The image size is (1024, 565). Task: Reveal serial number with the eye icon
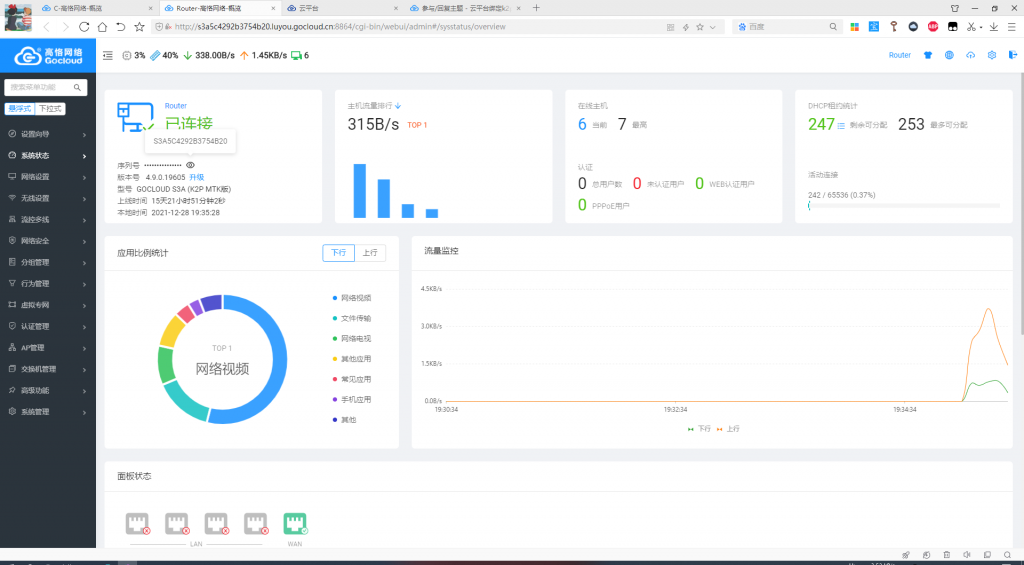pyautogui.click(x=190, y=165)
